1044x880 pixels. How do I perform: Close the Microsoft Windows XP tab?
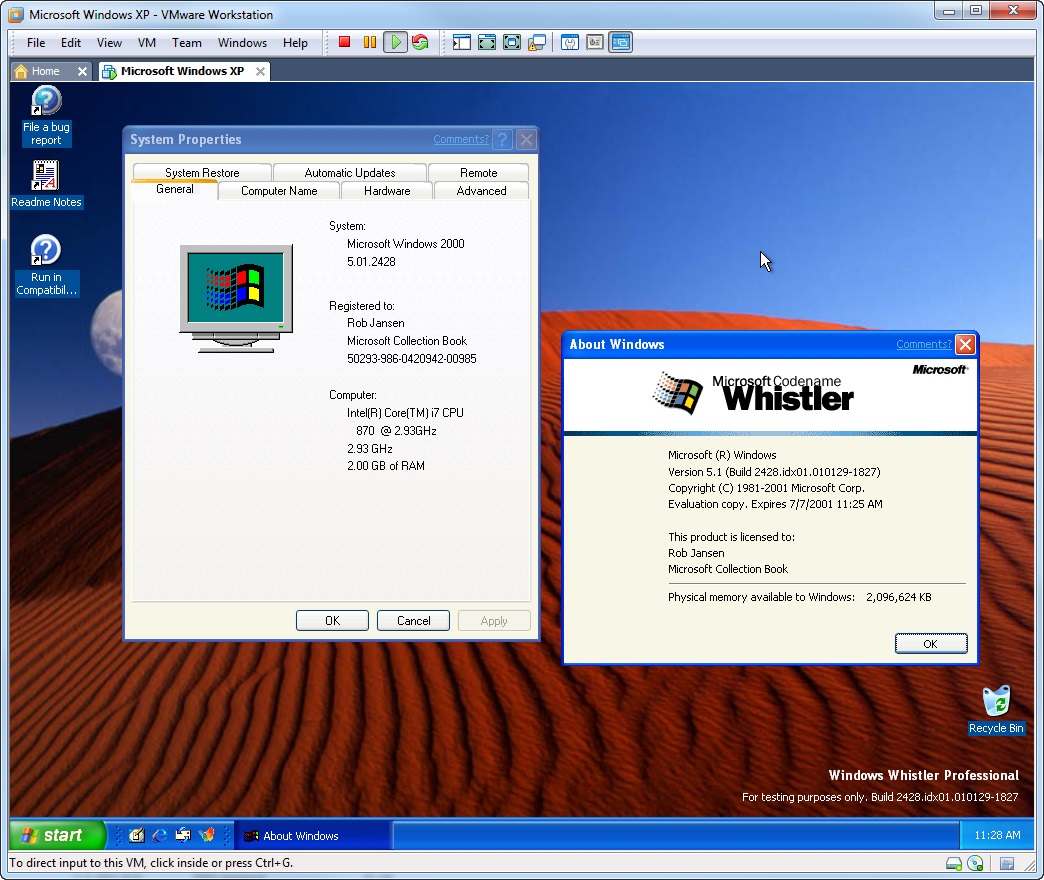click(260, 71)
